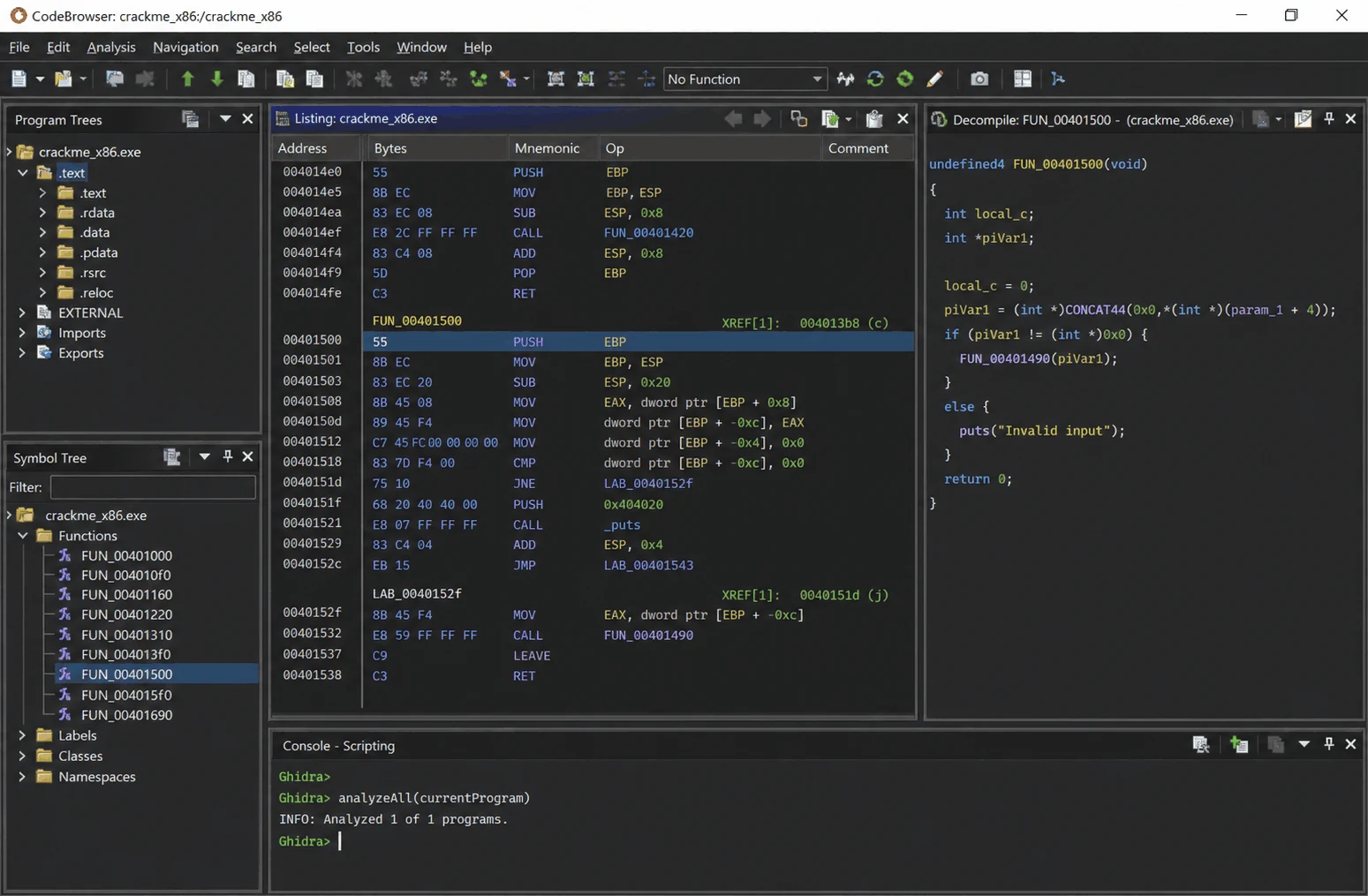Click the new document toolbar icon
Viewport: 1368px width, 896px height.
(x=19, y=79)
